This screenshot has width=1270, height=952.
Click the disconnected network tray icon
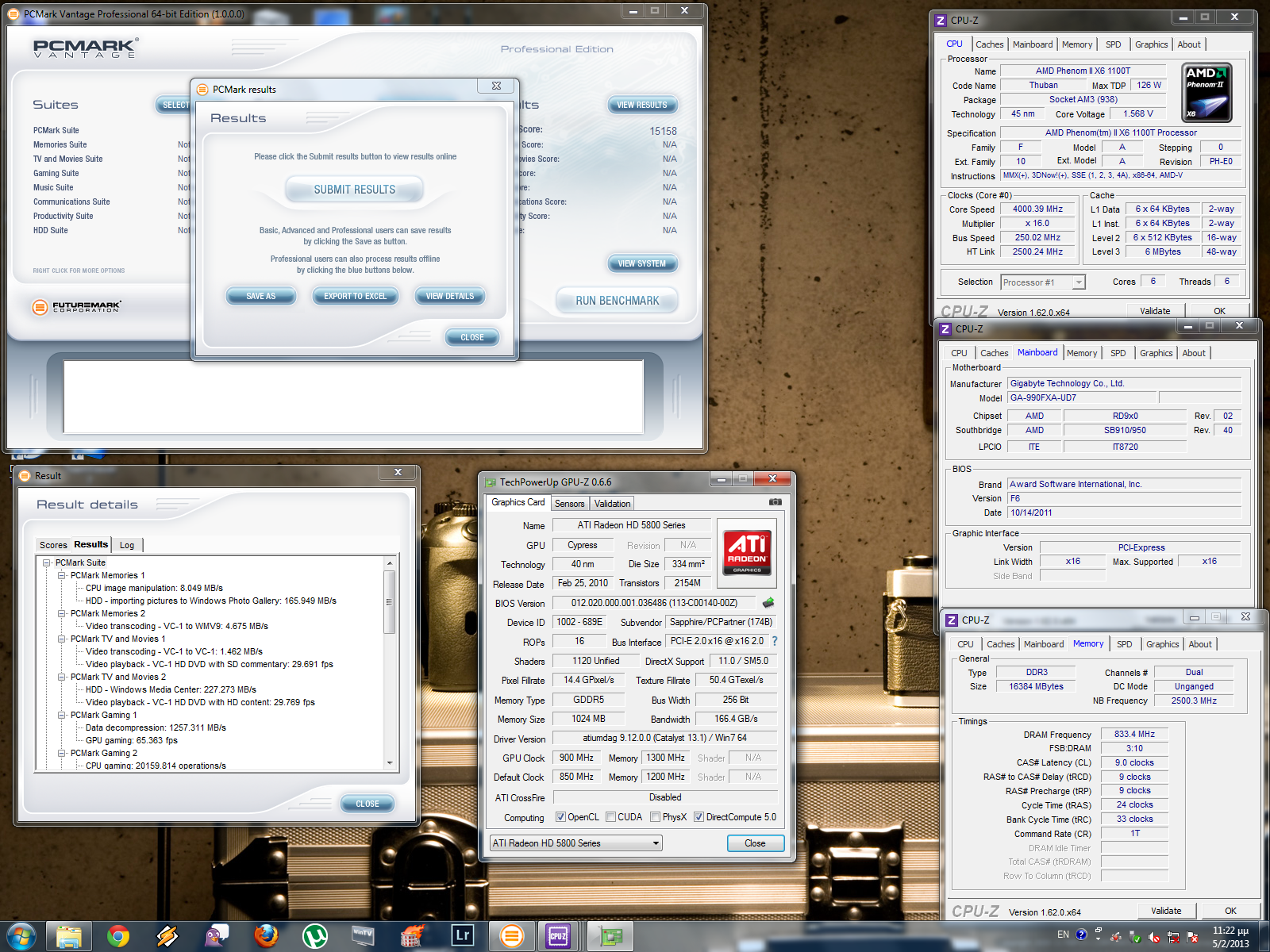[1173, 937]
